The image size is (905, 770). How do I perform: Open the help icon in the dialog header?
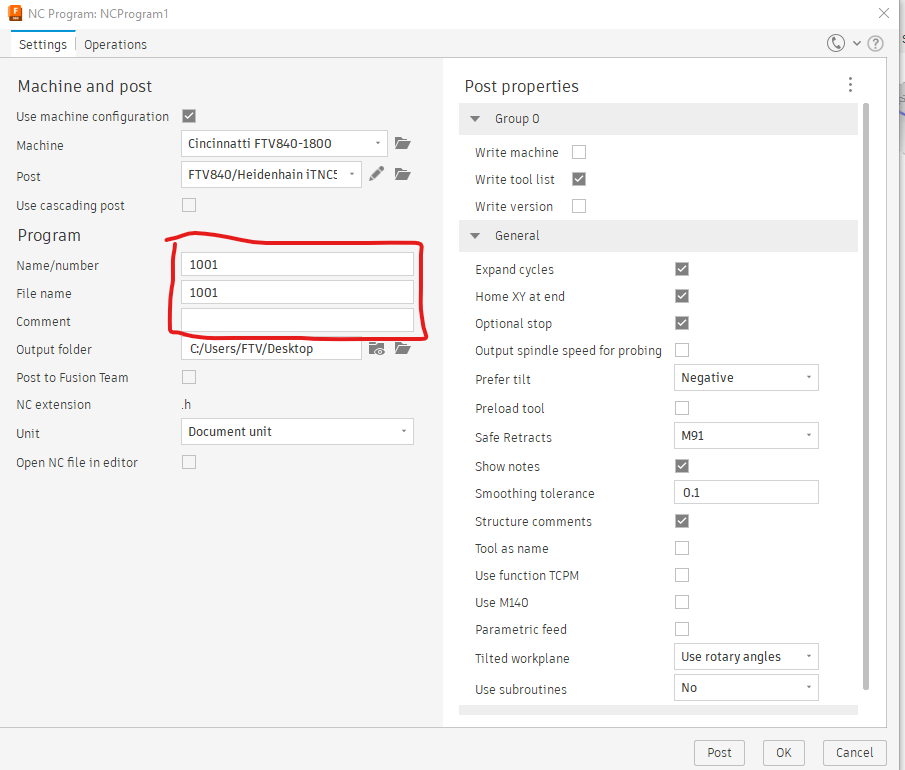point(876,43)
